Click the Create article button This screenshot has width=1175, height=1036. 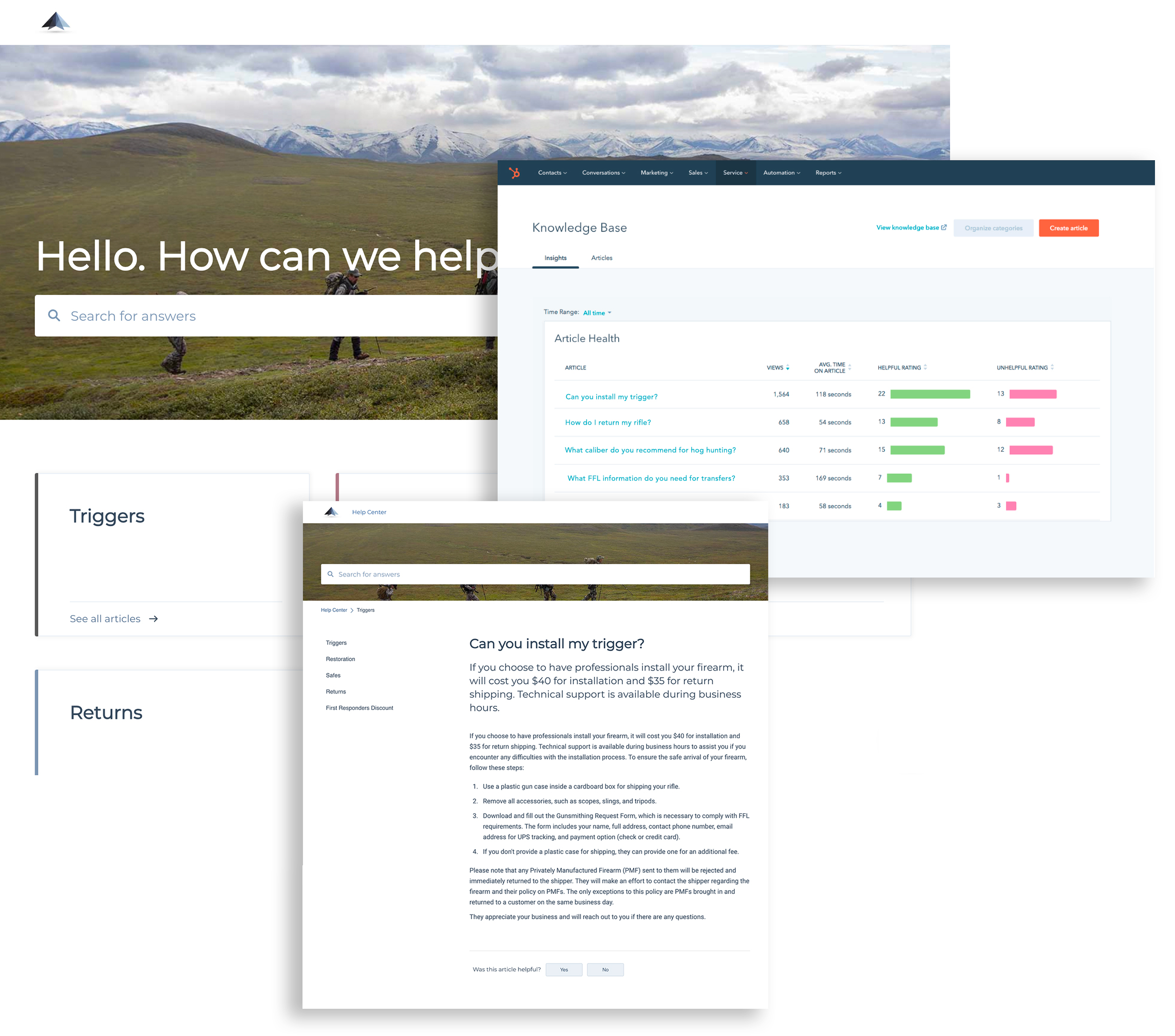click(1068, 228)
